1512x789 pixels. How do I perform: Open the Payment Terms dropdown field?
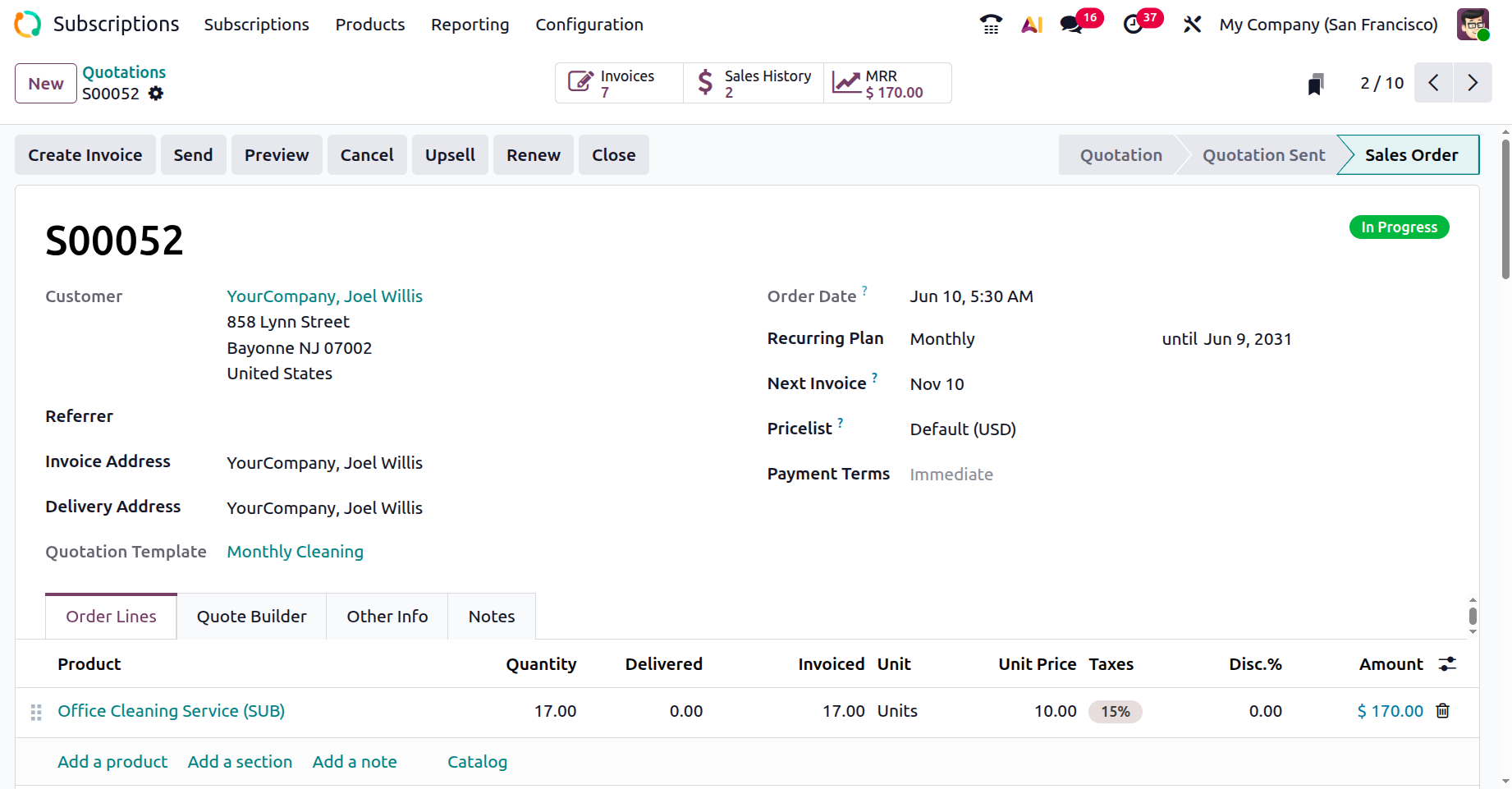coord(951,475)
